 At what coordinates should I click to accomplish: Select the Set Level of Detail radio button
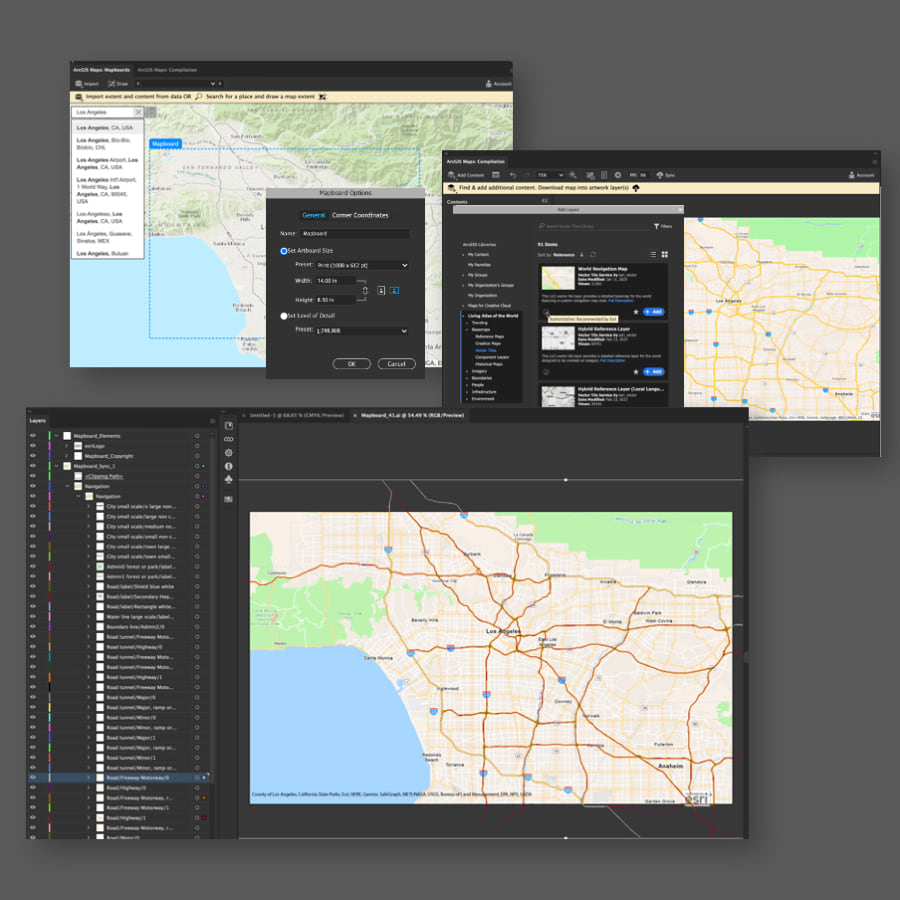tap(284, 316)
